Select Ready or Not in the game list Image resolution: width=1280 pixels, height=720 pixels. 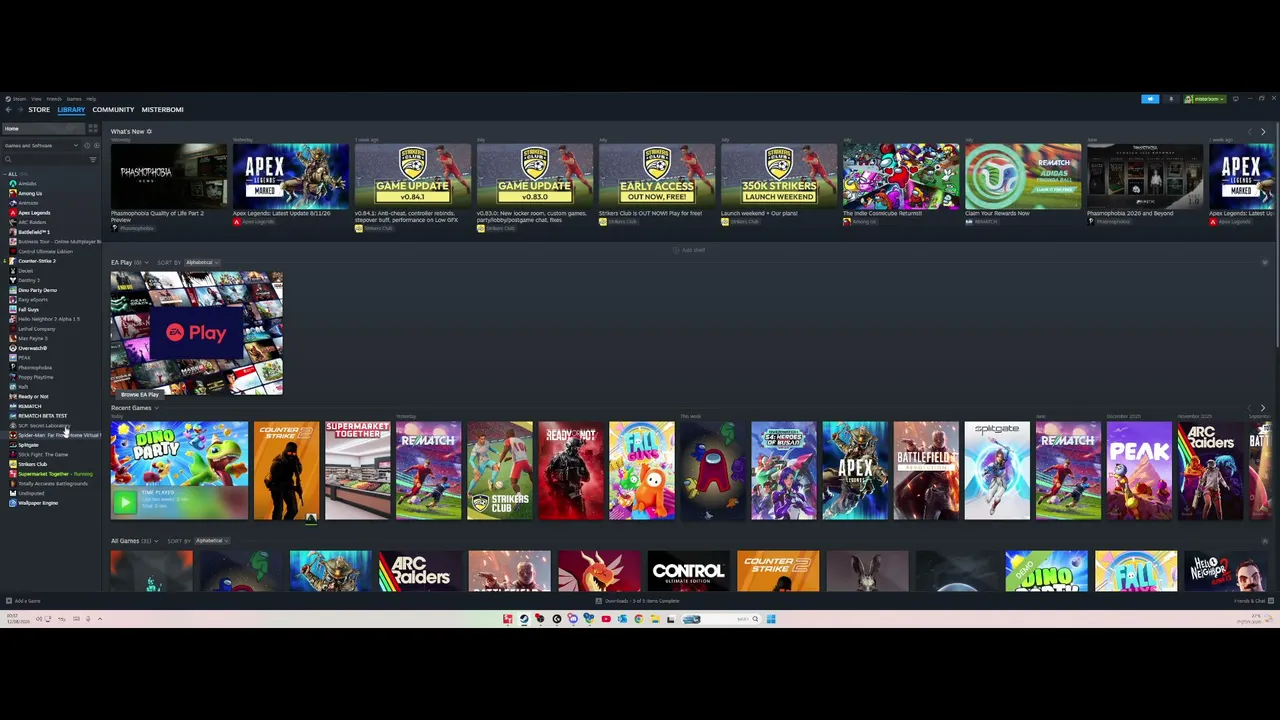32,396
